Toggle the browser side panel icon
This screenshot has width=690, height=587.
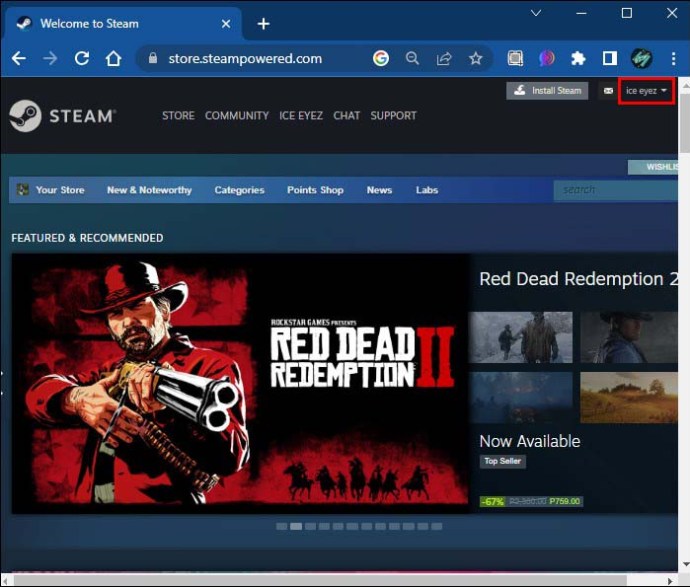pos(610,58)
